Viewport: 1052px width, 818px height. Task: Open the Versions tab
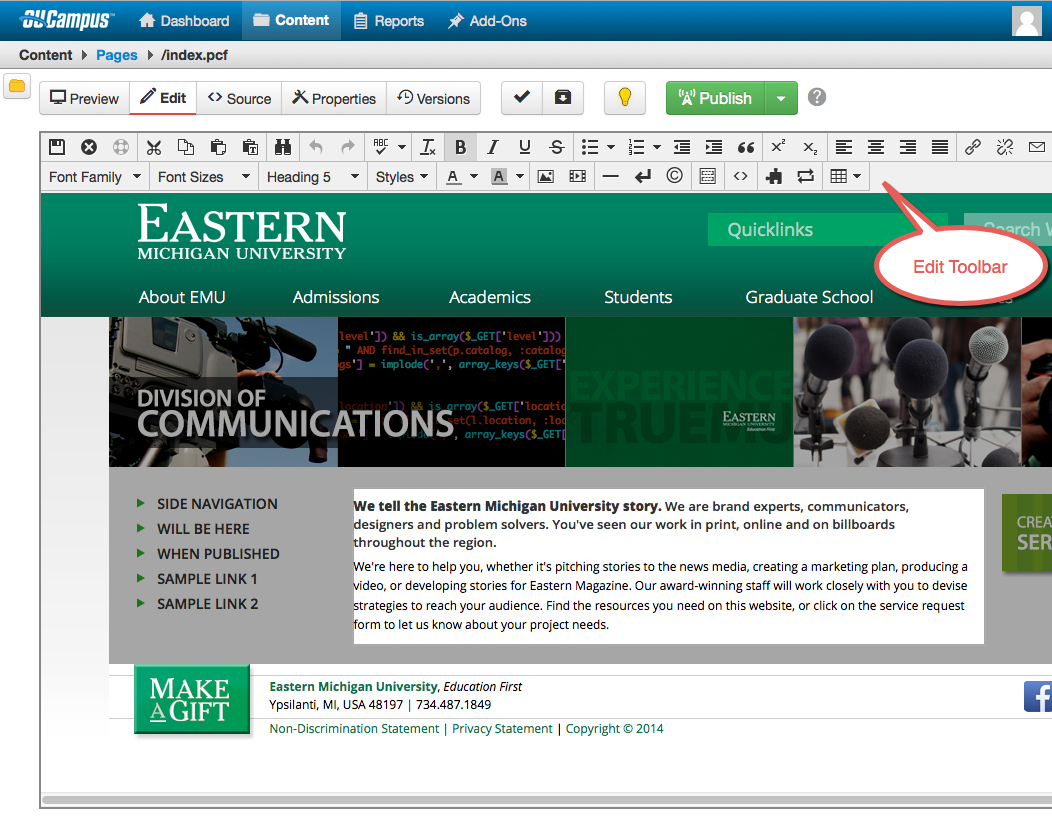tap(433, 98)
